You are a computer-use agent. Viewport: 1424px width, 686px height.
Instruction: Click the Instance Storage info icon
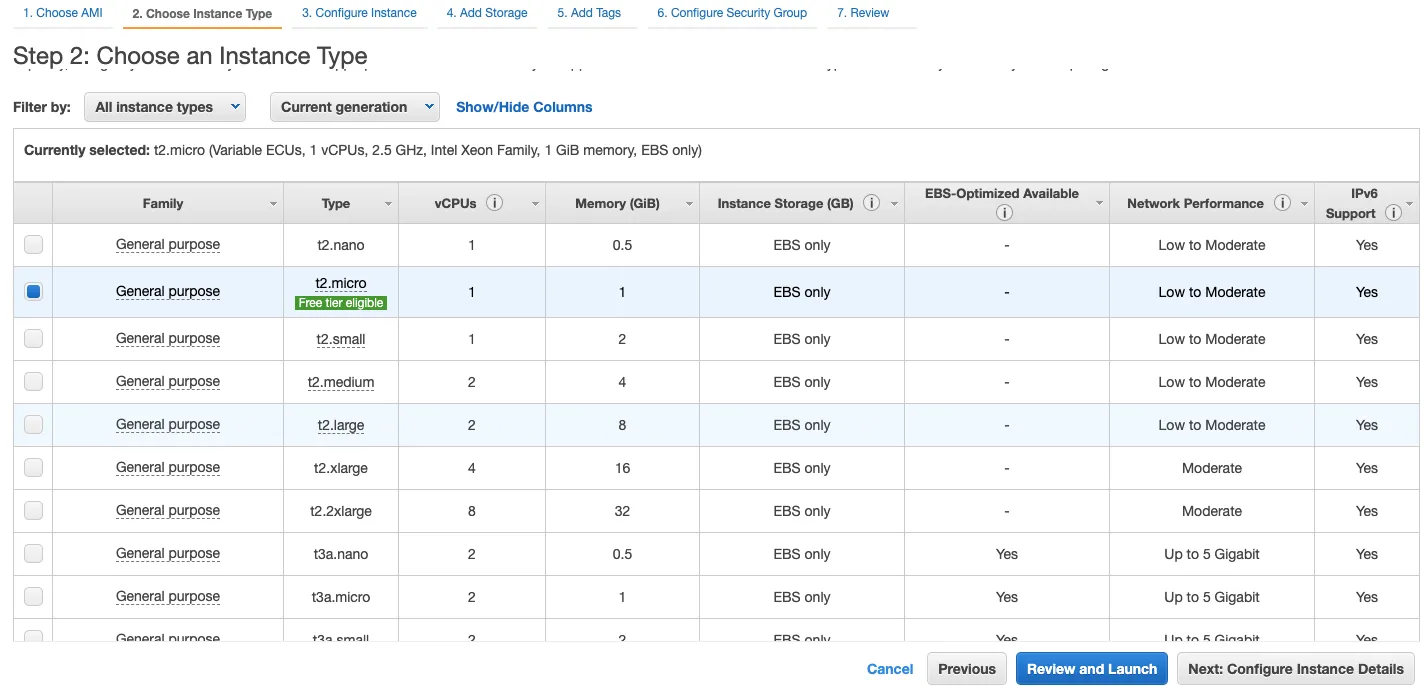[871, 203]
